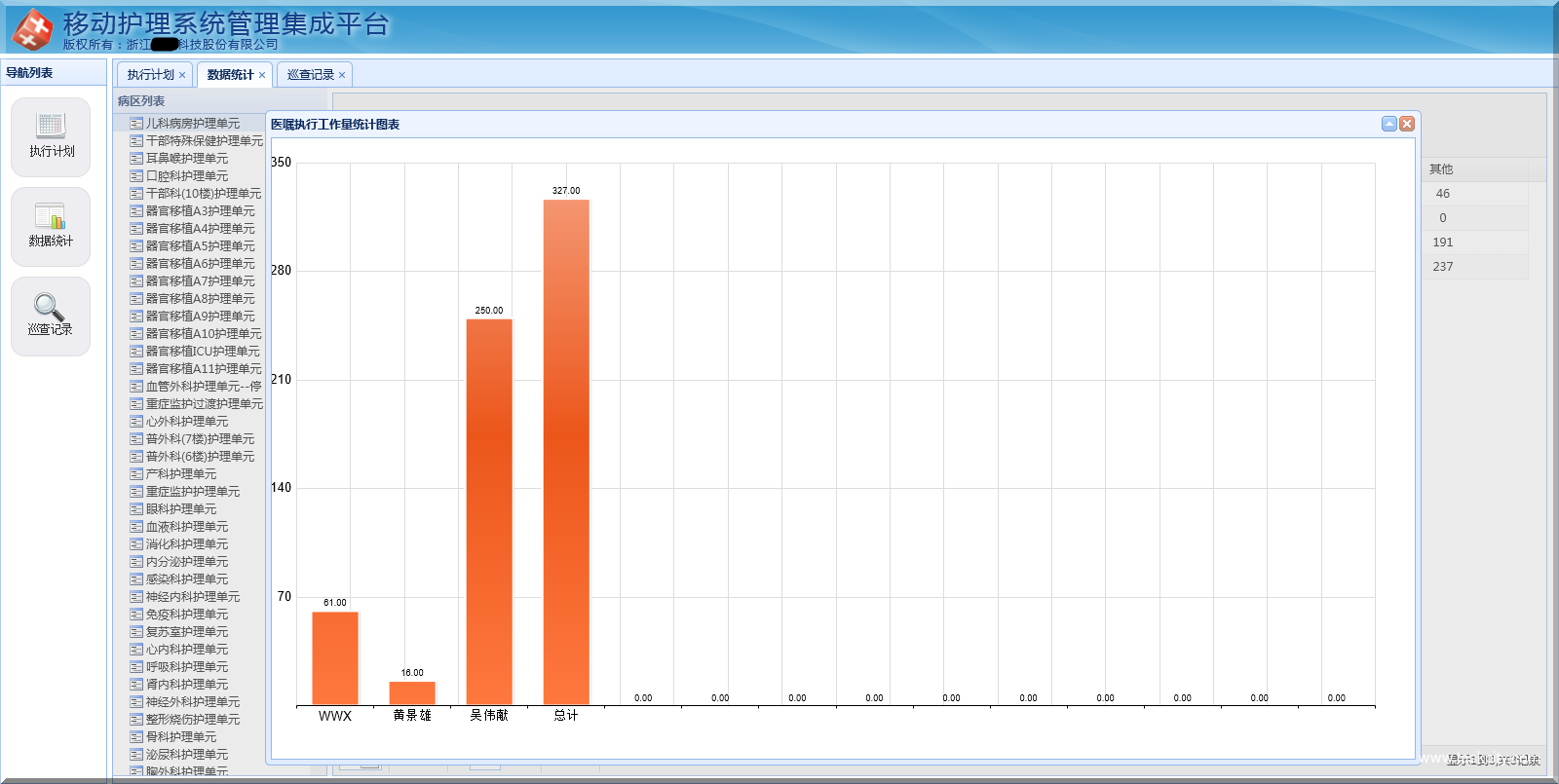Screen dimensions: 1559x784
Task: Select 口腔科护理单元 in ward list
Action: pyautogui.click(x=186, y=176)
